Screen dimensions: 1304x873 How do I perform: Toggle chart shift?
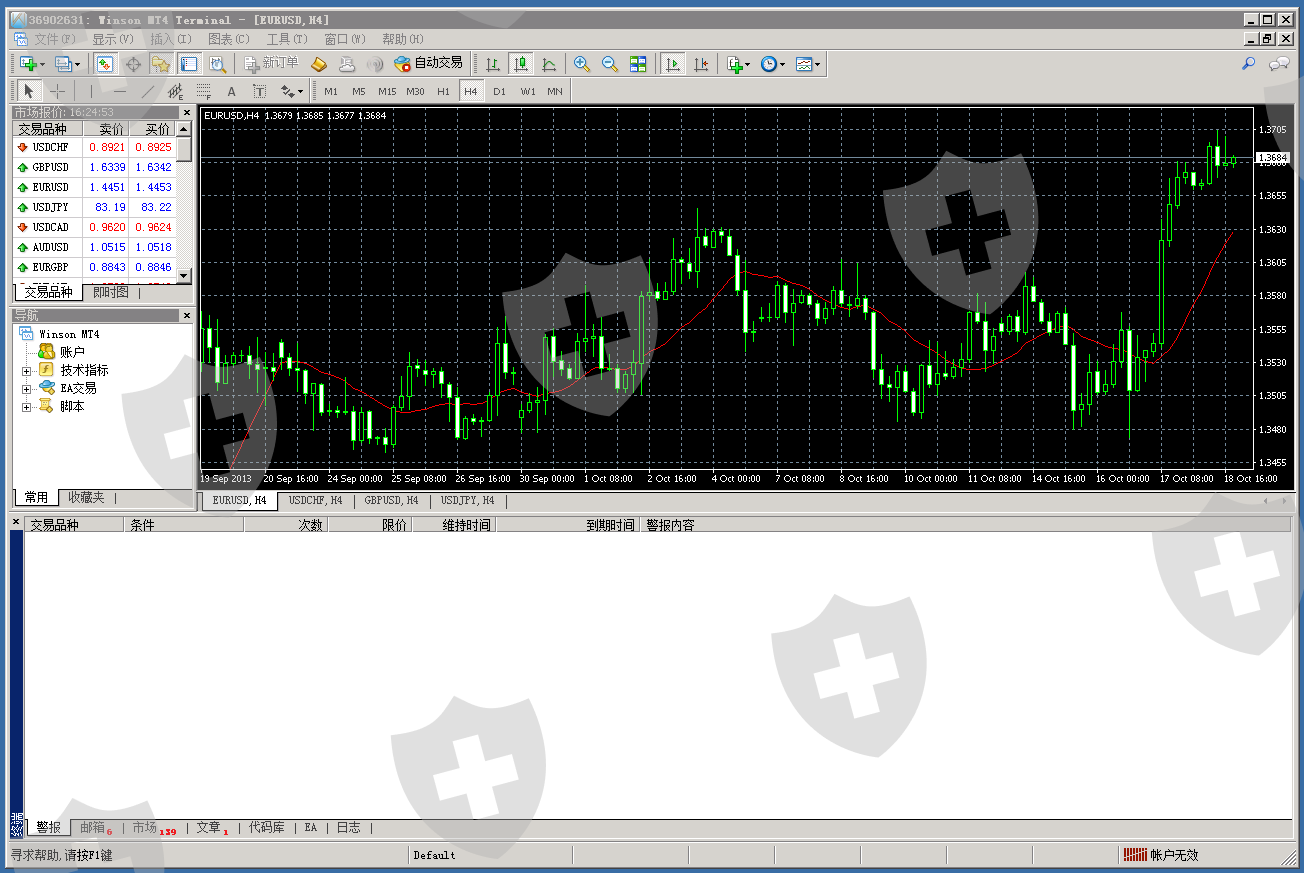701,64
